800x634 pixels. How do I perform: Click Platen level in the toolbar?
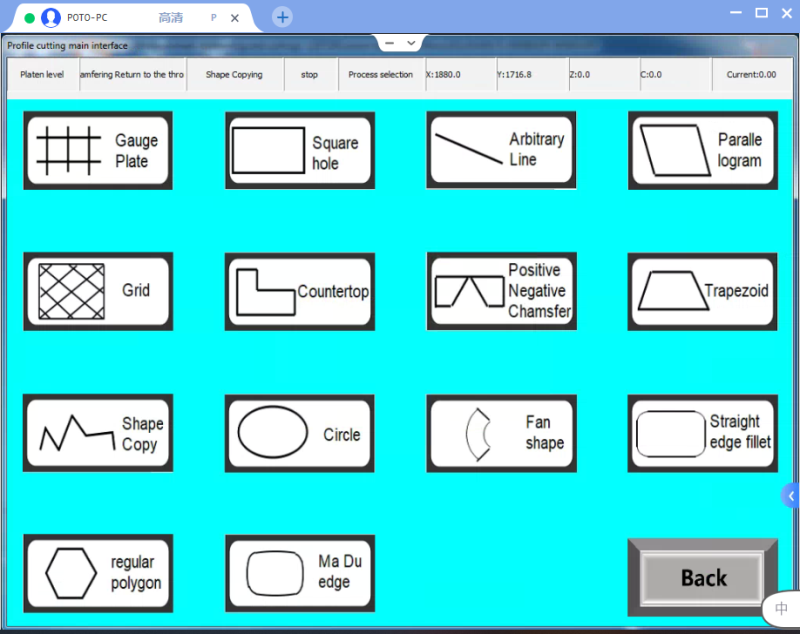tap(42, 75)
